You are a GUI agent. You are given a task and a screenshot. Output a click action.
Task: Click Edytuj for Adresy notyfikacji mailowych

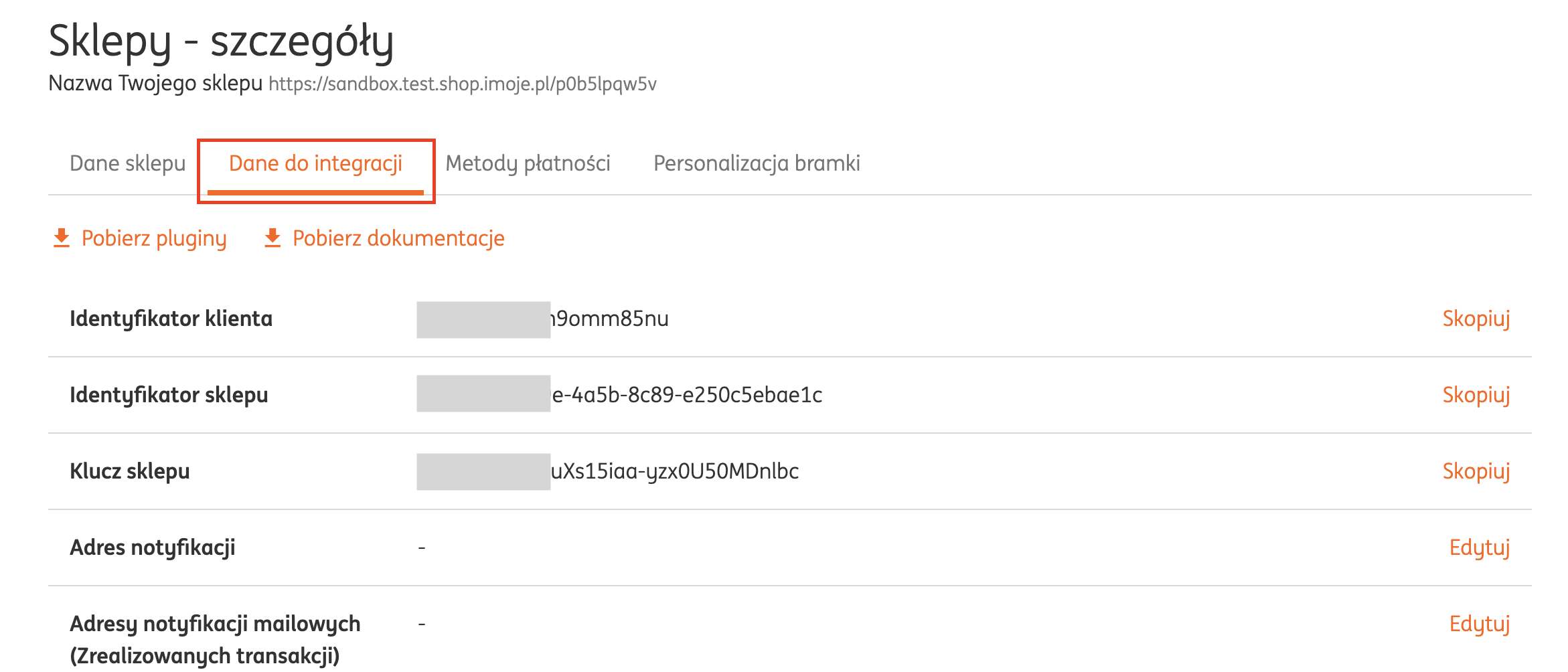tap(1479, 624)
